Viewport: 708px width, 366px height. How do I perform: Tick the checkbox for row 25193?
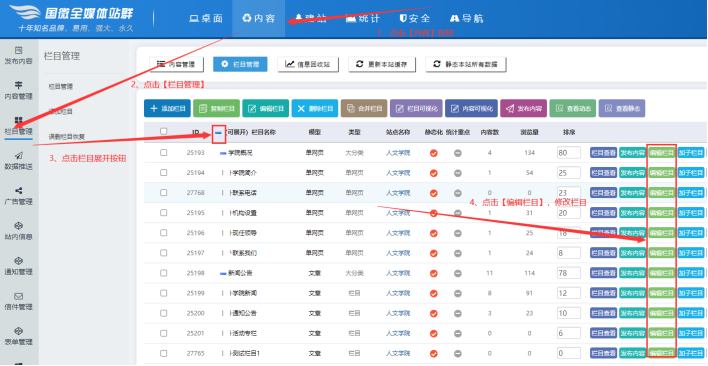[163, 153]
